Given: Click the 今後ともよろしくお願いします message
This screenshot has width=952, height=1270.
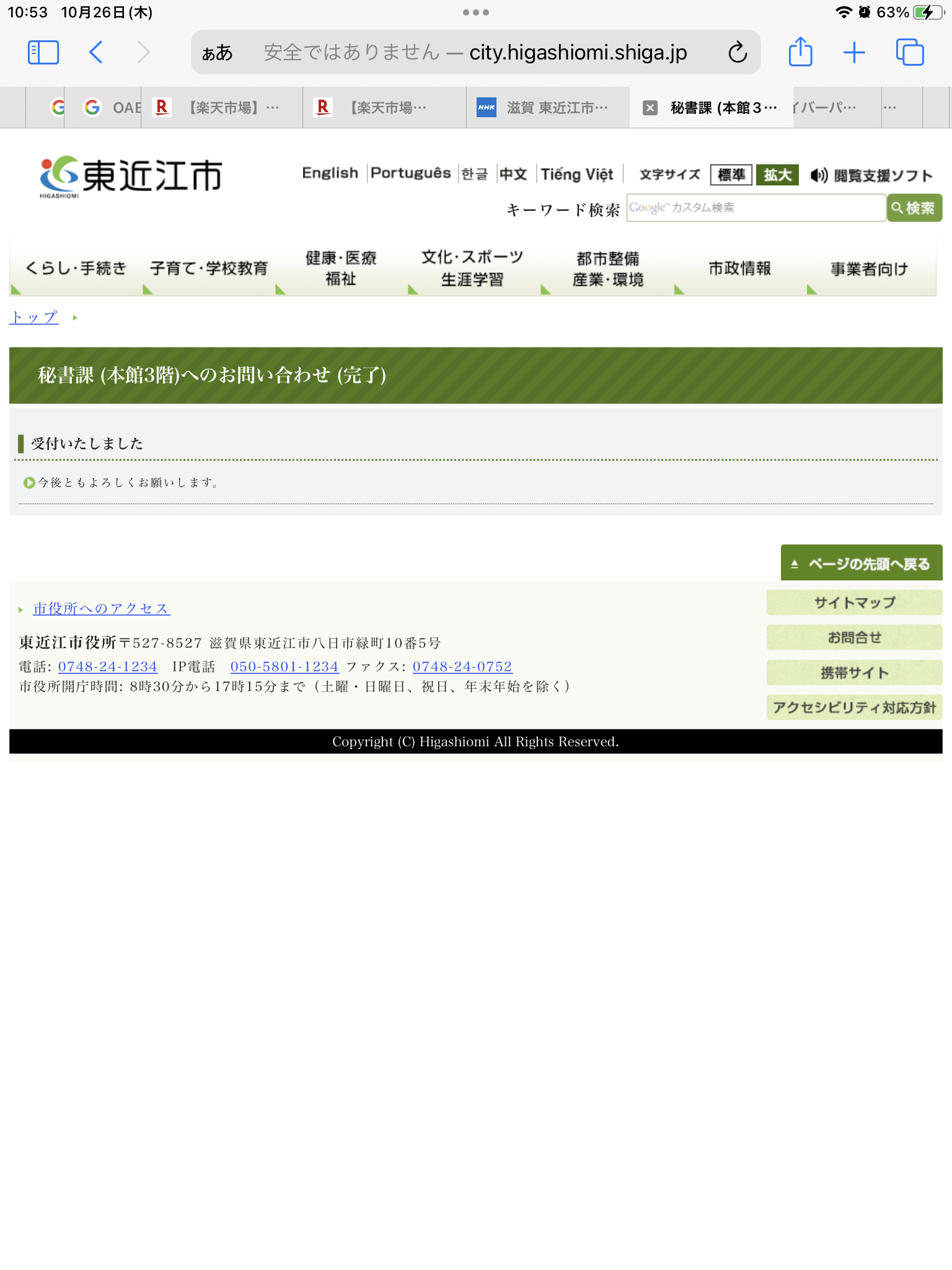Looking at the screenshot, I should click(129, 482).
